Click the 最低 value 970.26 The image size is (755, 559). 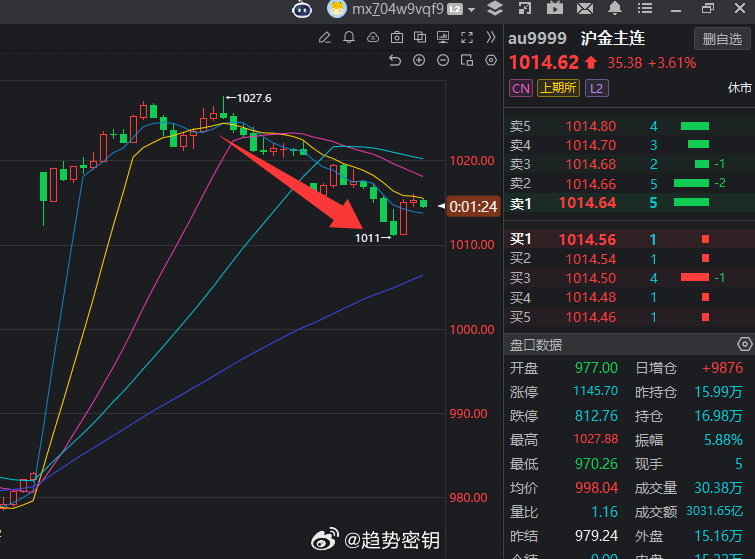point(596,464)
